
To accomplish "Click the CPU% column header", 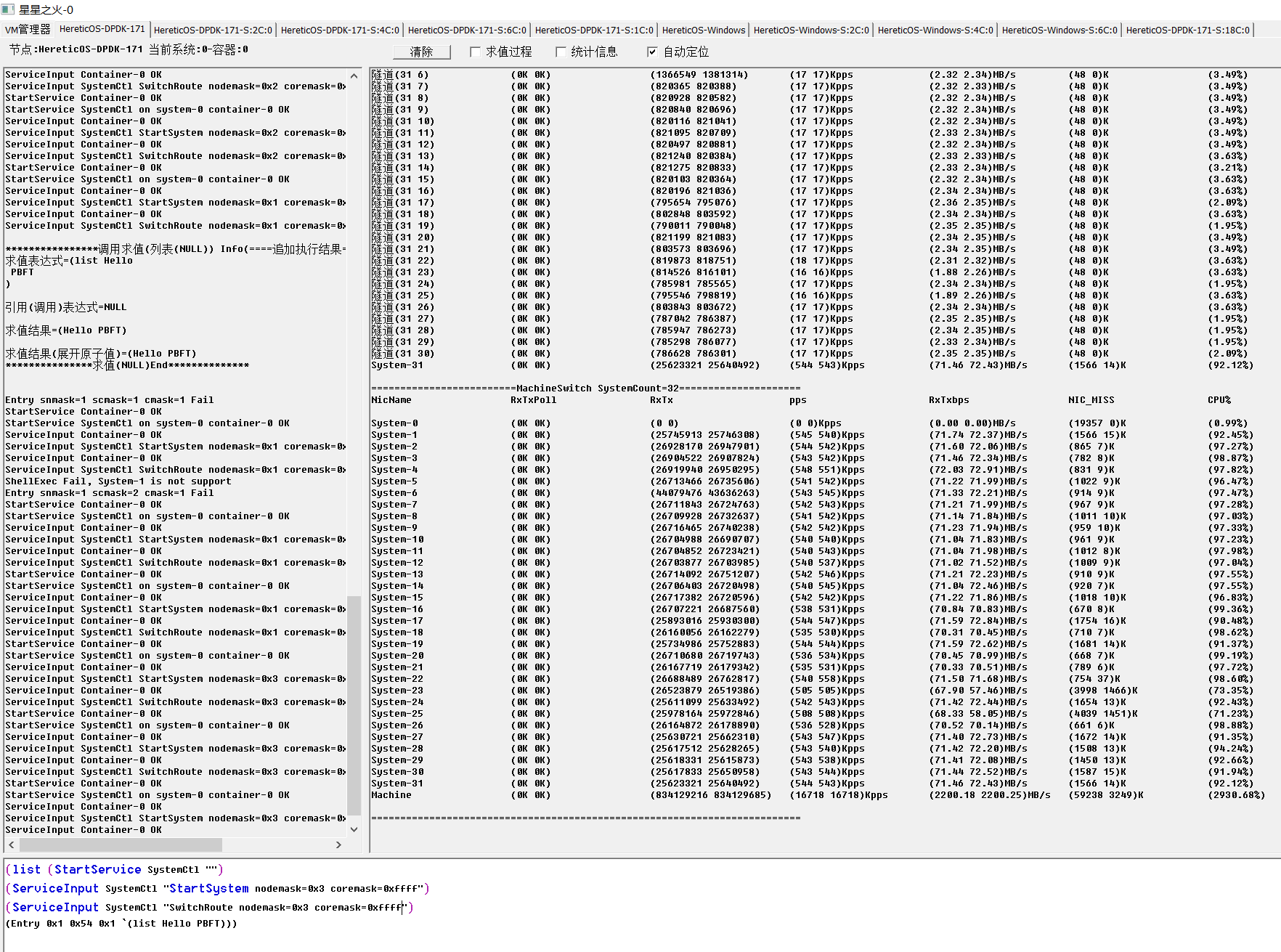I will tap(1219, 400).
